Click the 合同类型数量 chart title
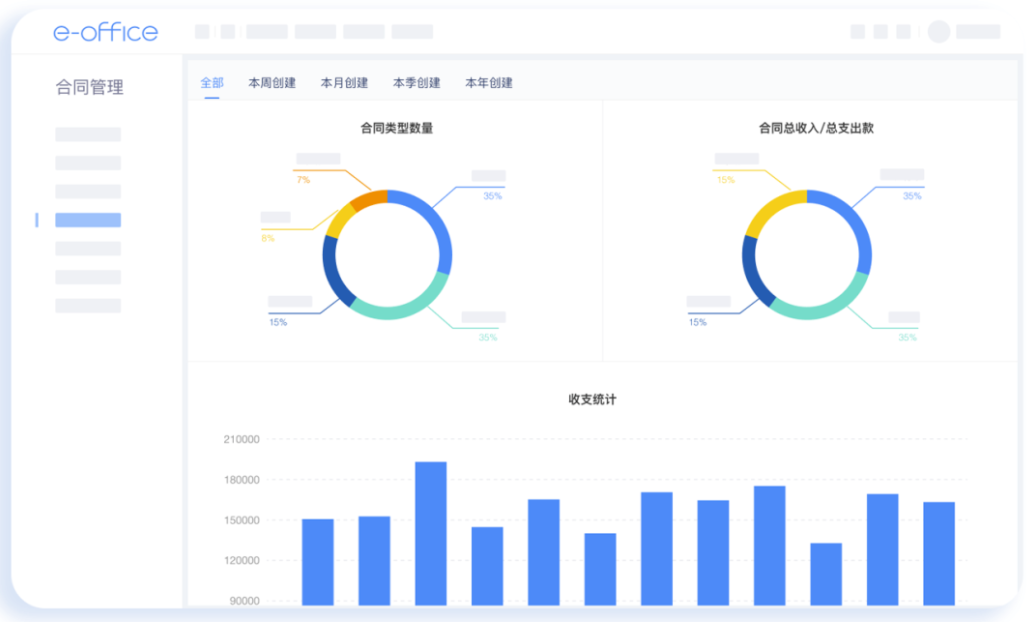Image resolution: width=1031 pixels, height=630 pixels. (396, 128)
